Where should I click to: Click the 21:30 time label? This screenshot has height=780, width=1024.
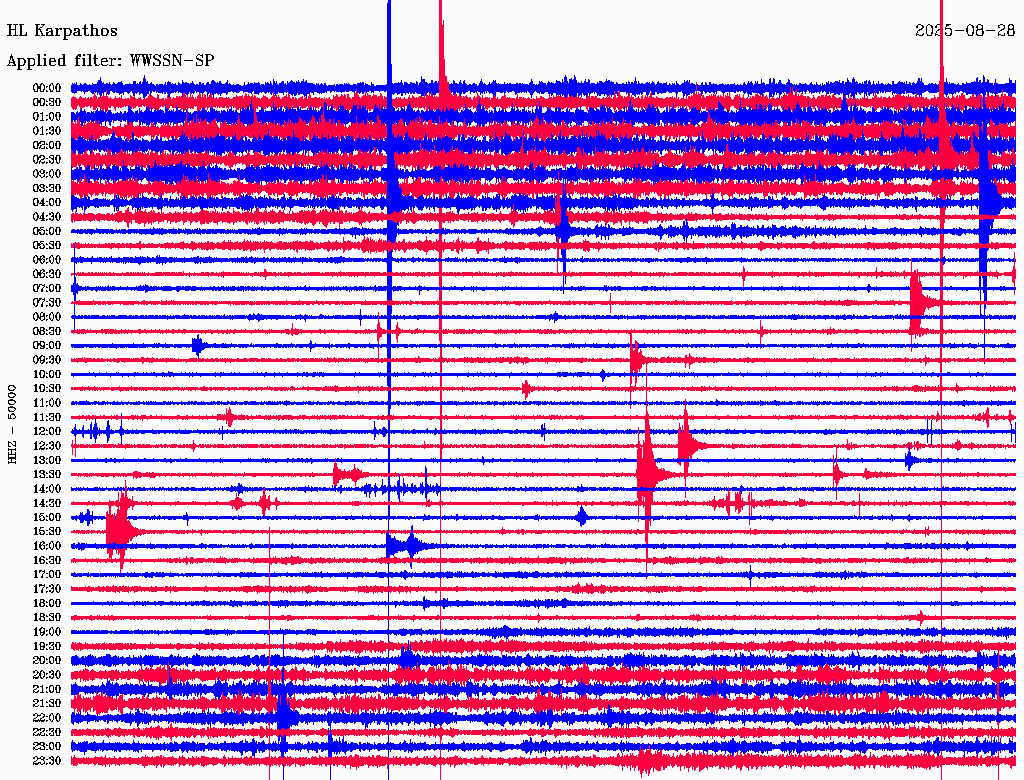coord(47,704)
